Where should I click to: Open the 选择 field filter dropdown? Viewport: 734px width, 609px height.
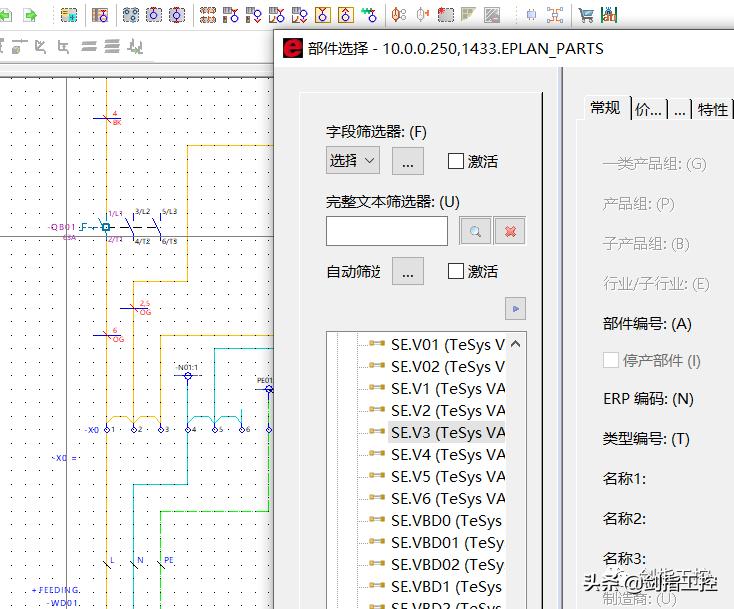(x=352, y=161)
